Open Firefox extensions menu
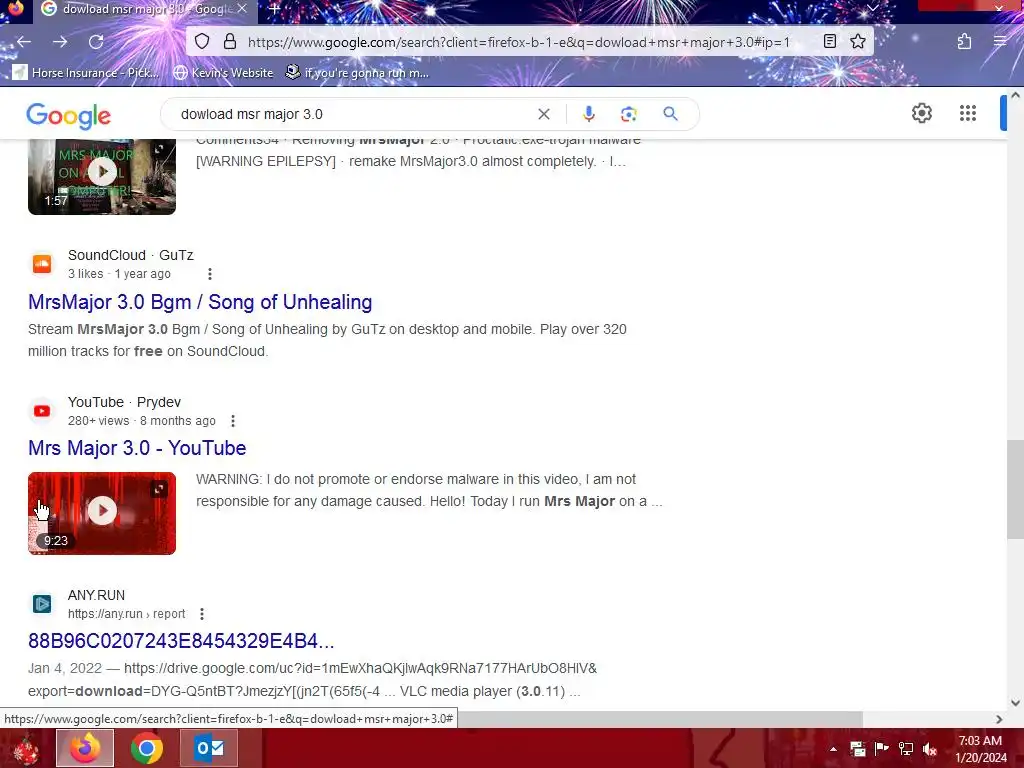1024x768 pixels. pos(965,42)
